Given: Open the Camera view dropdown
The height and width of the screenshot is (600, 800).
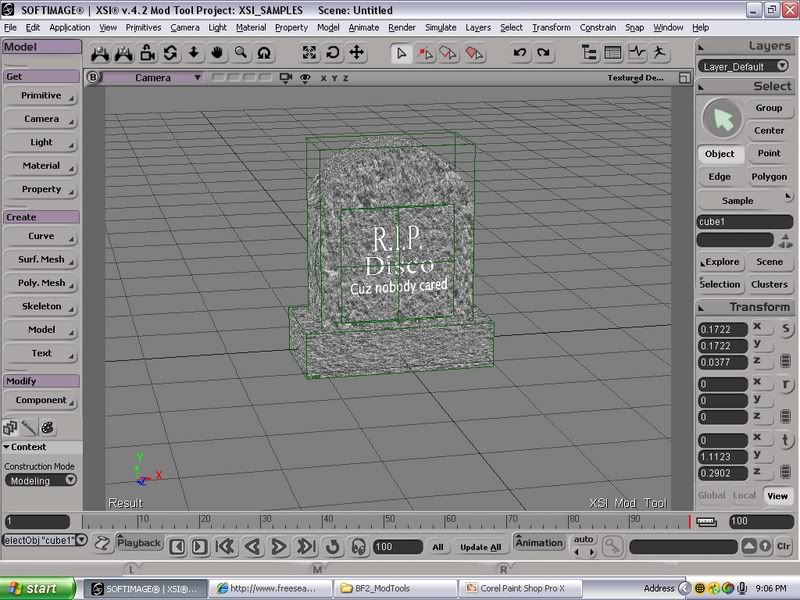Looking at the screenshot, I should coord(153,78).
